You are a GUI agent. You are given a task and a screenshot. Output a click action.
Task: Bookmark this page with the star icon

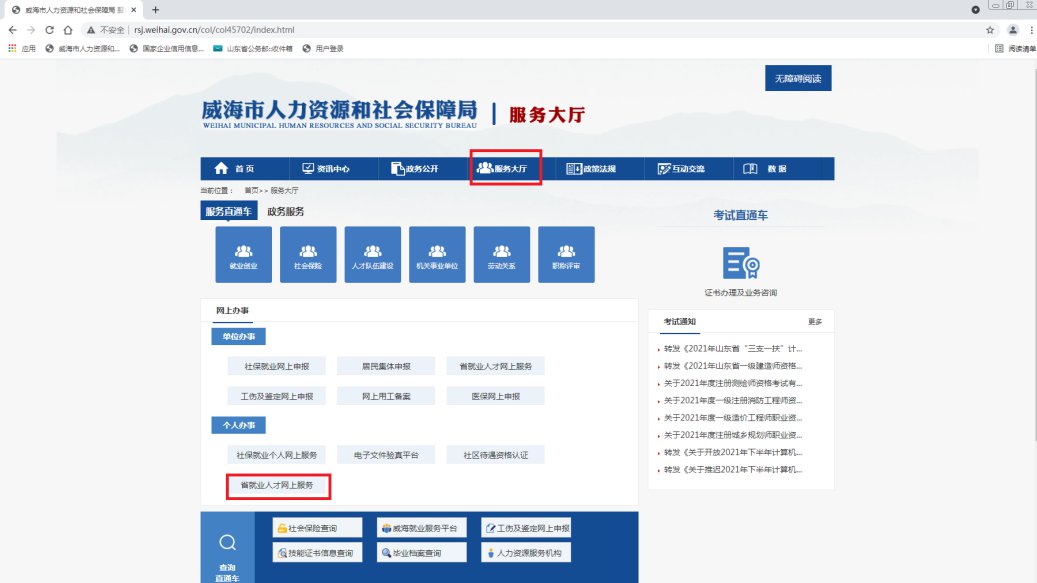pyautogui.click(x=990, y=30)
